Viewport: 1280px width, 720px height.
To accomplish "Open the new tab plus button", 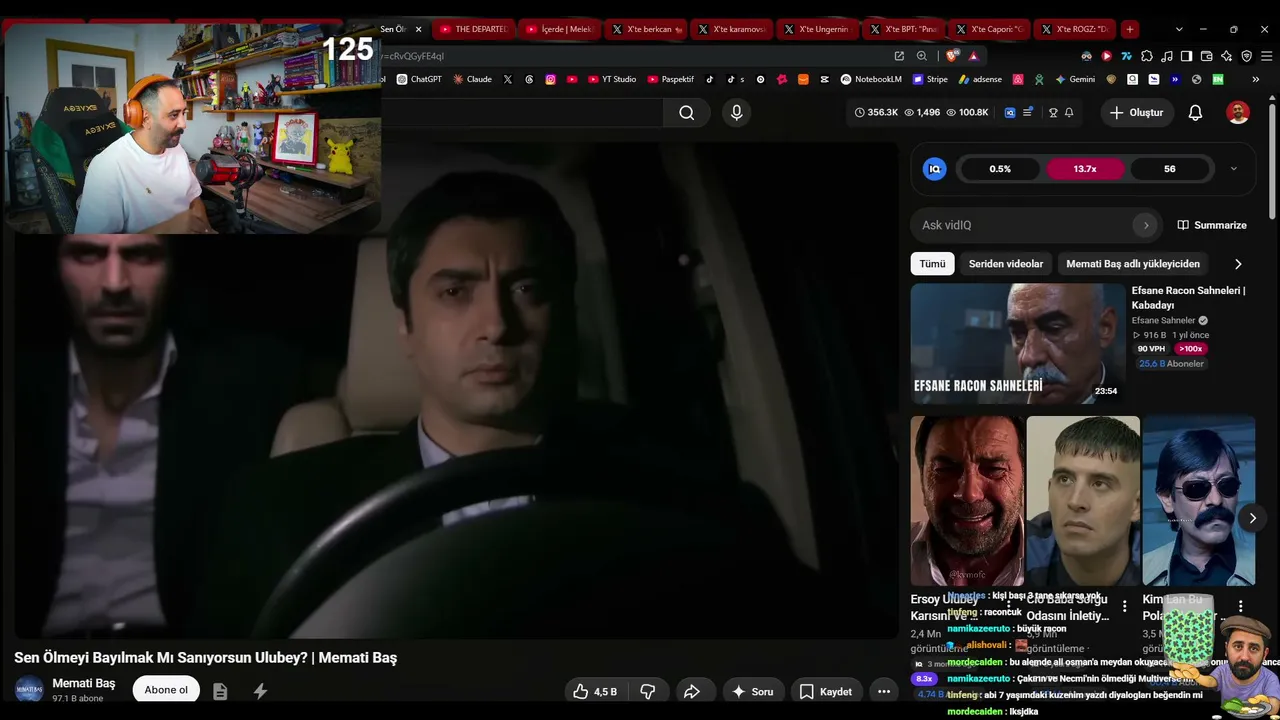I will click(1129, 29).
